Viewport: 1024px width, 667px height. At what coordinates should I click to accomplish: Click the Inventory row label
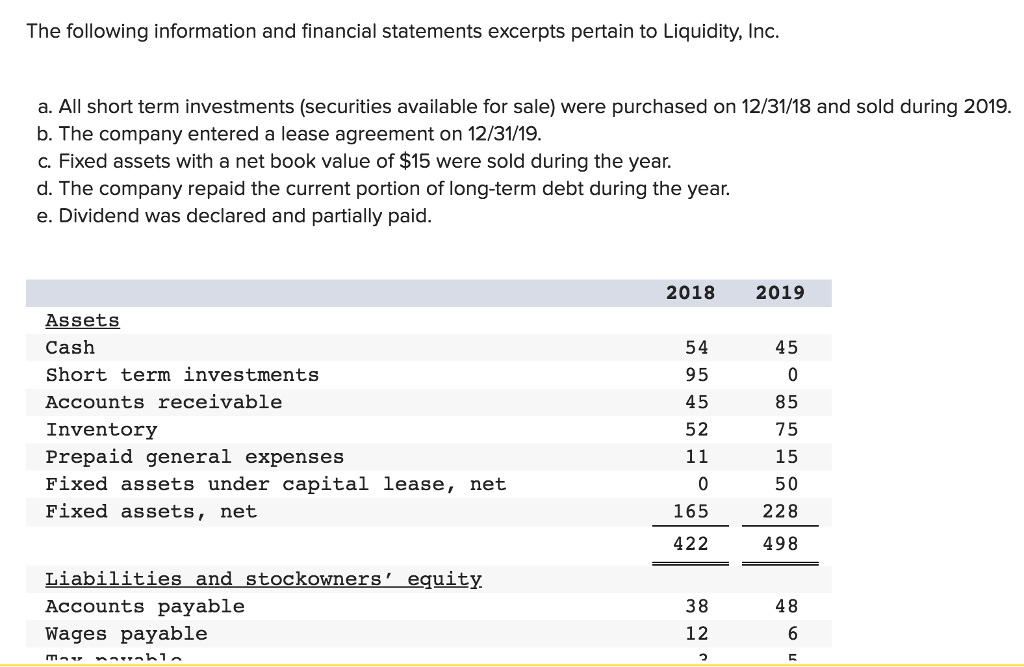tap(101, 430)
